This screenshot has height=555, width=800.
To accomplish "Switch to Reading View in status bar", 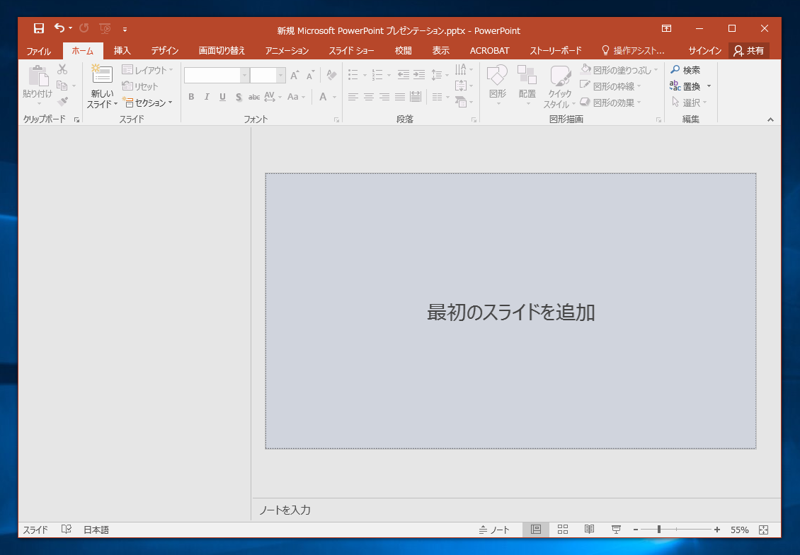I will click(x=590, y=530).
